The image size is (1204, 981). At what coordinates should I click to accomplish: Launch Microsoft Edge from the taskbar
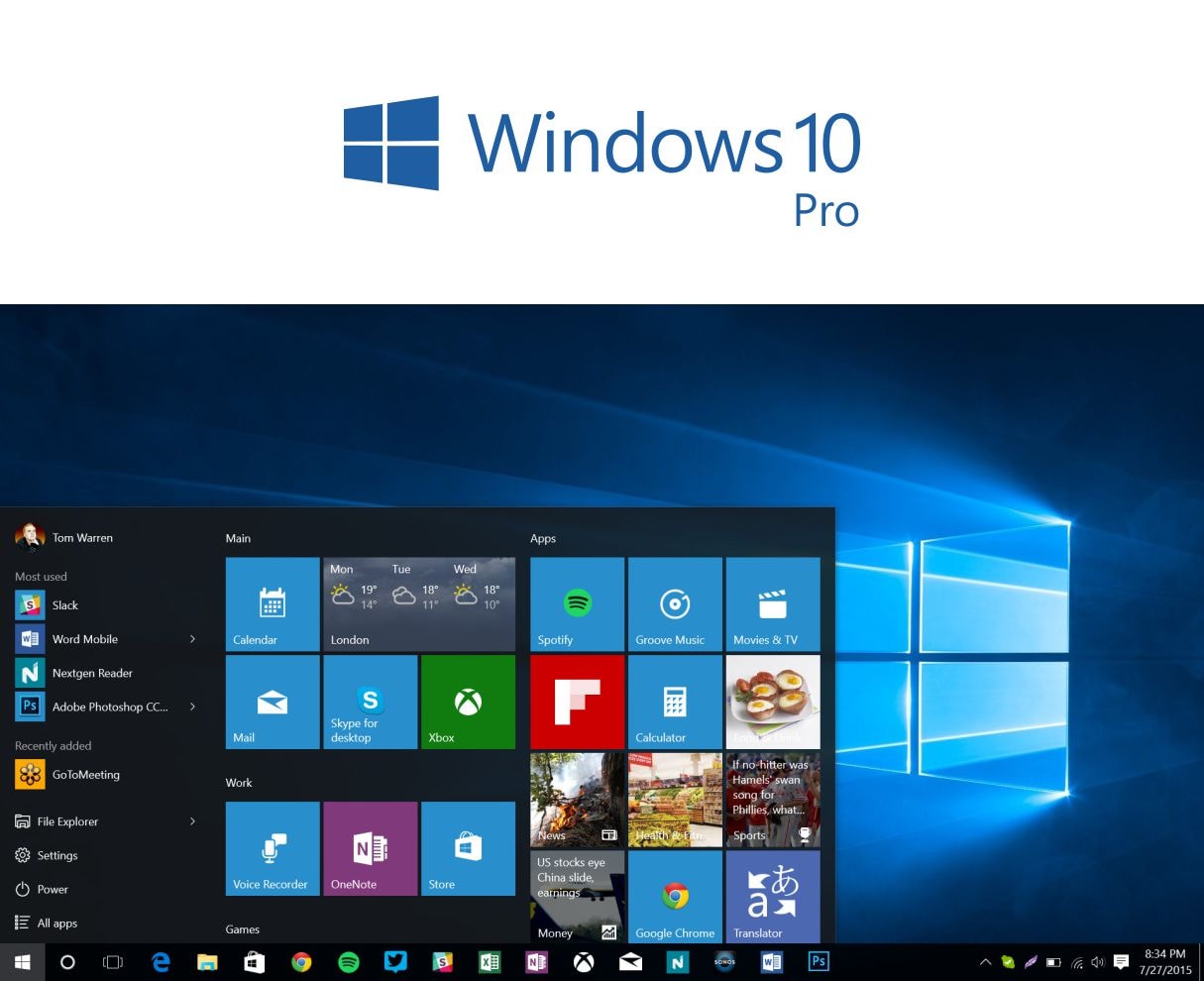coord(161,962)
